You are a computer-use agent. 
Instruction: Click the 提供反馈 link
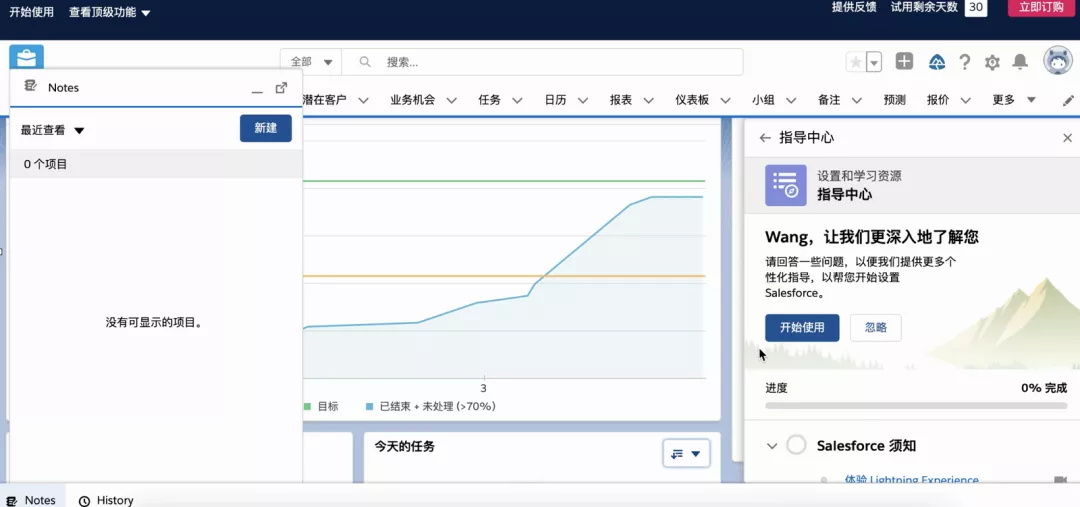coord(854,7)
